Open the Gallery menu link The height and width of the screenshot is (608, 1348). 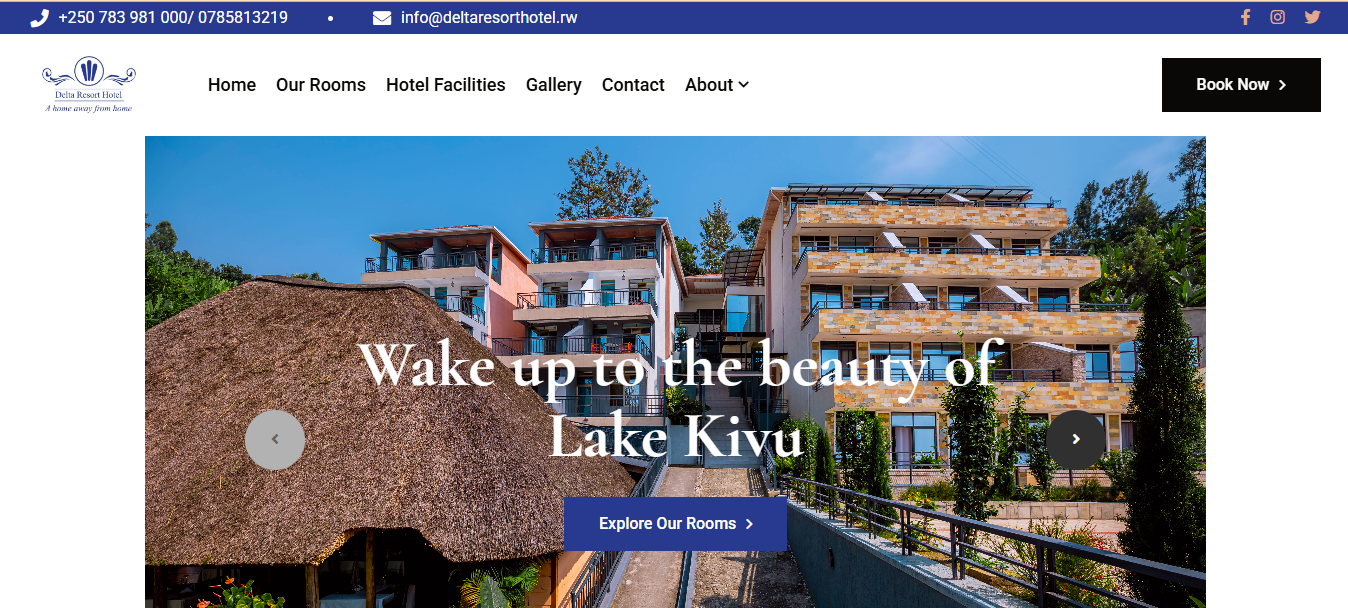point(554,85)
